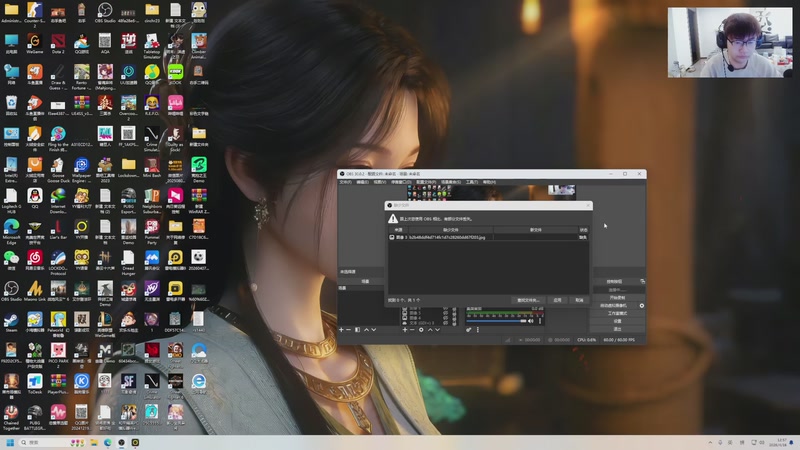Viewport: 800px width, 450px height.
Task: Move scene down with the down arrow
Action: (374, 329)
